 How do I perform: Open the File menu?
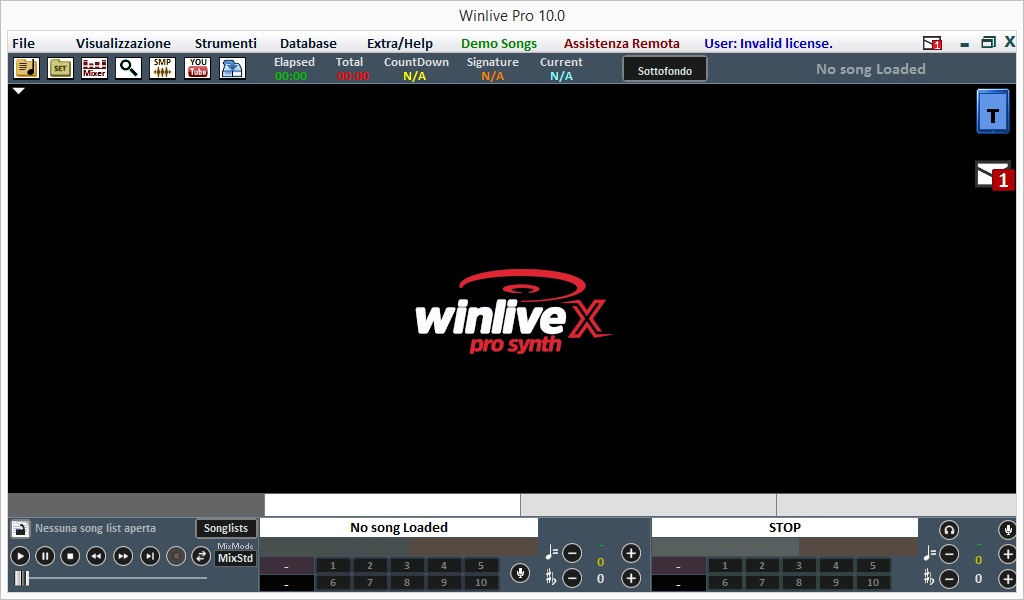pyautogui.click(x=24, y=43)
